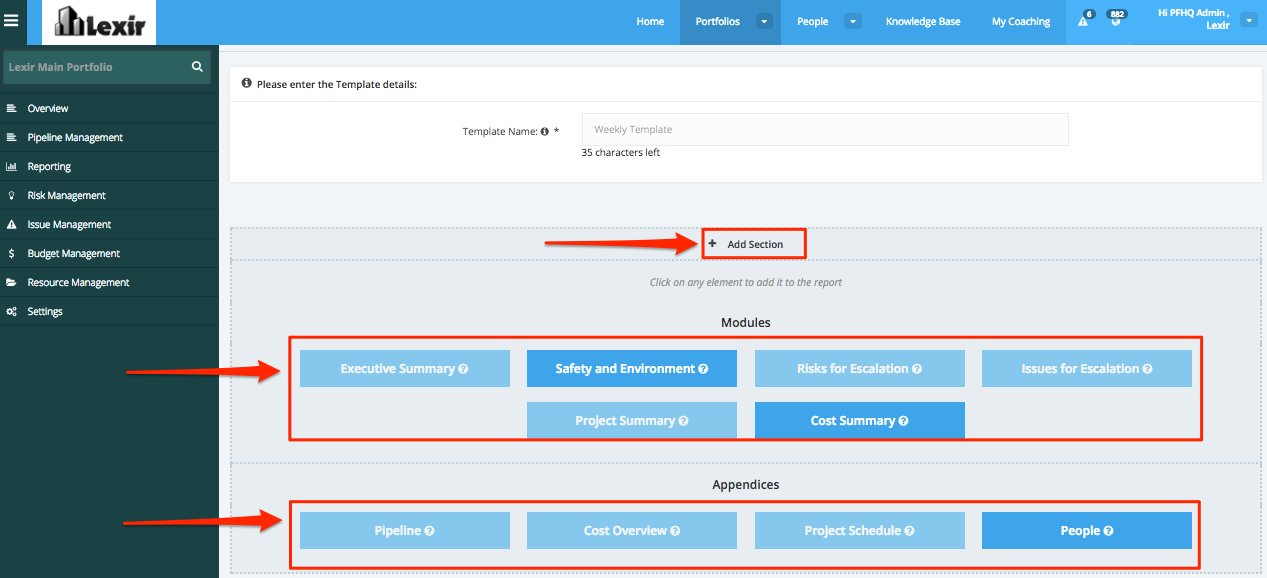Open the notifications icon showing 882
This screenshot has height=578, width=1267.
pyautogui.click(x=1116, y=21)
